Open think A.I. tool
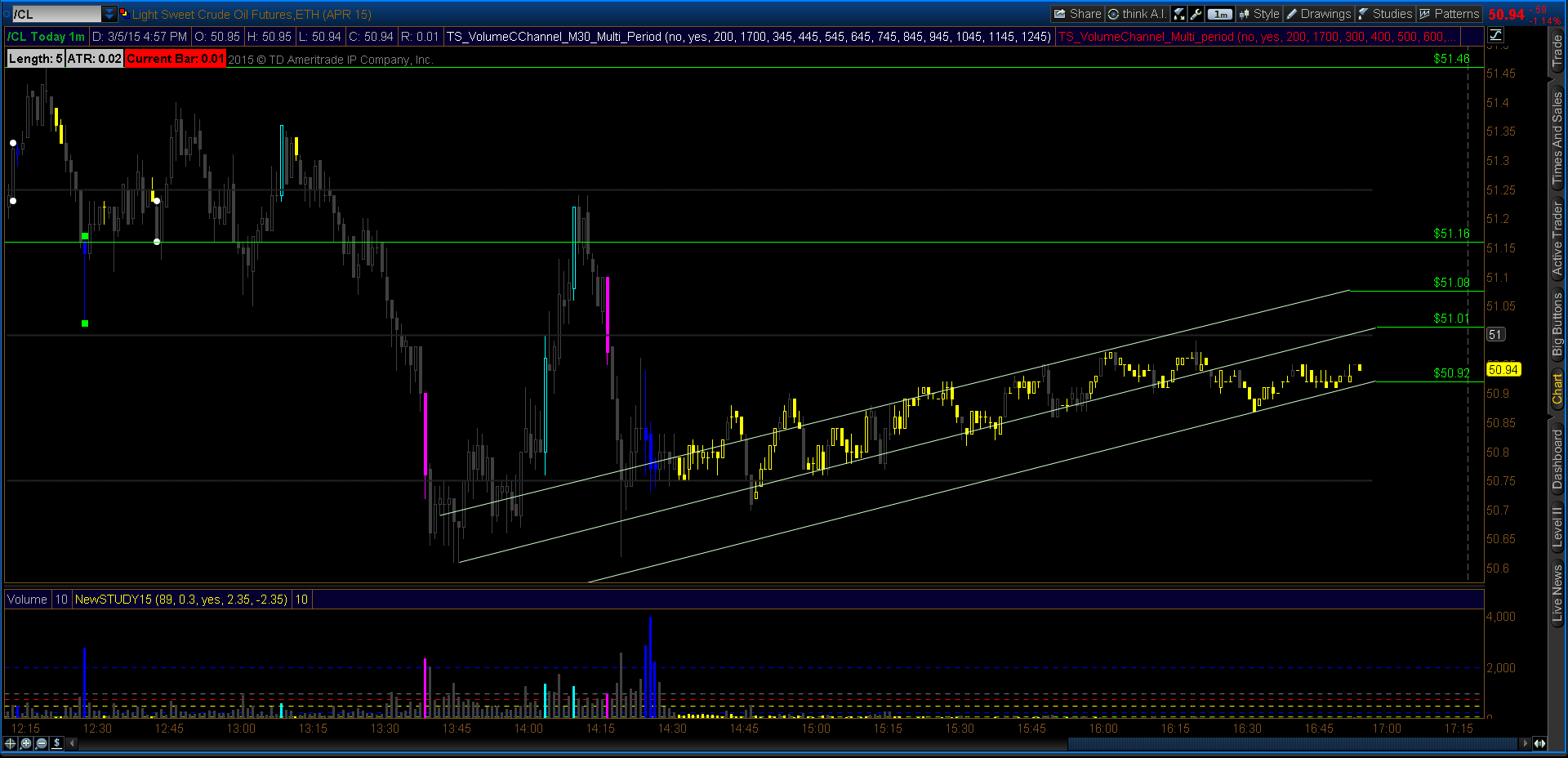The width and height of the screenshot is (1568, 758). pyautogui.click(x=1138, y=14)
